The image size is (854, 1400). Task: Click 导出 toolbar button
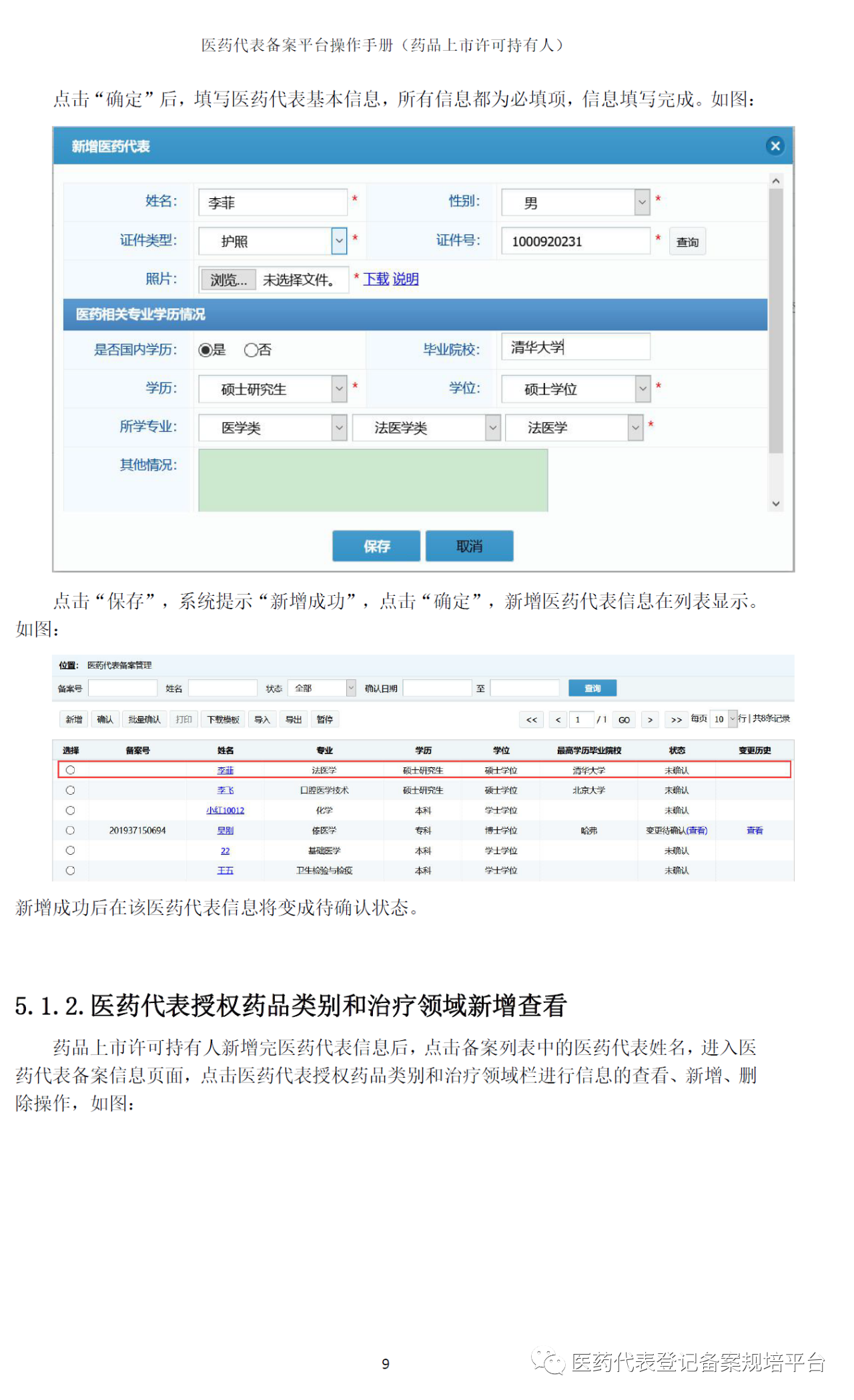[x=294, y=719]
